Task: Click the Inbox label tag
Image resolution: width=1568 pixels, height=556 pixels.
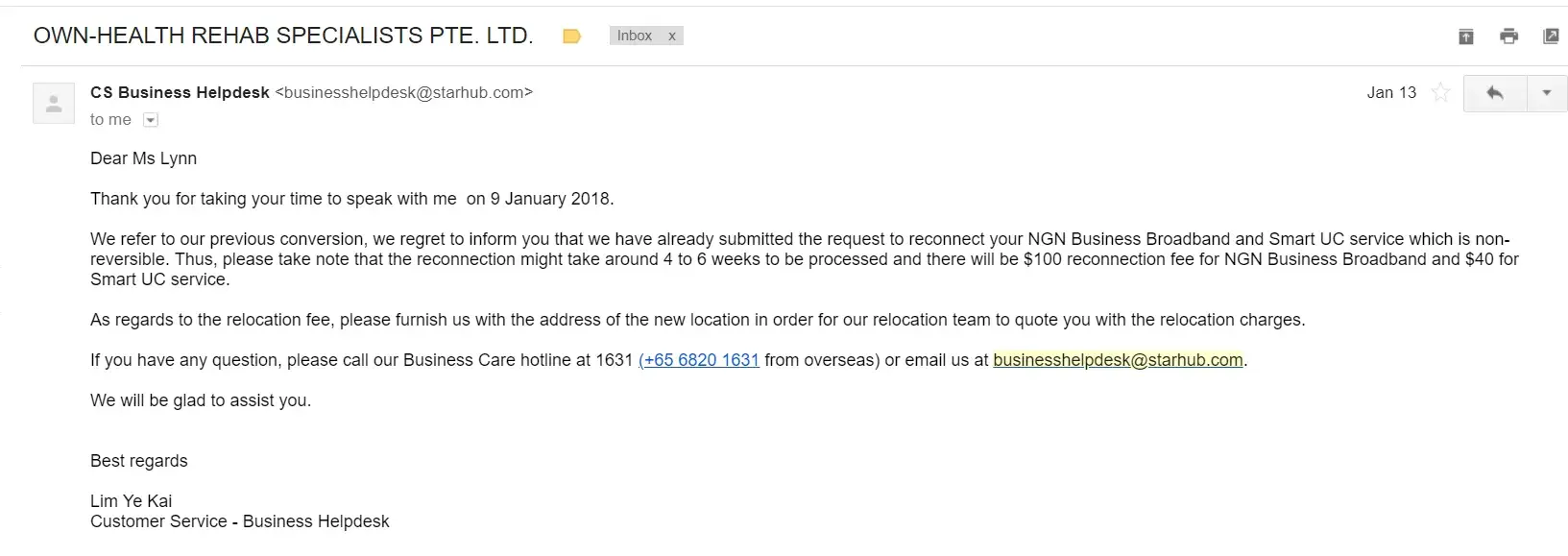Action: point(634,36)
